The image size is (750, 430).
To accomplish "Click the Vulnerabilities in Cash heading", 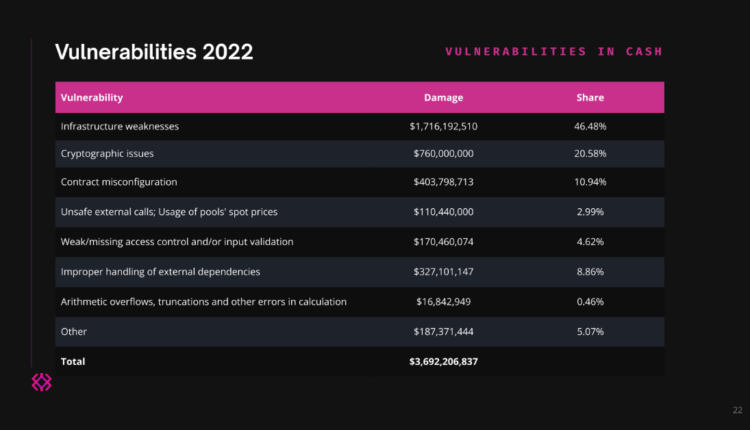I will tap(554, 51).
